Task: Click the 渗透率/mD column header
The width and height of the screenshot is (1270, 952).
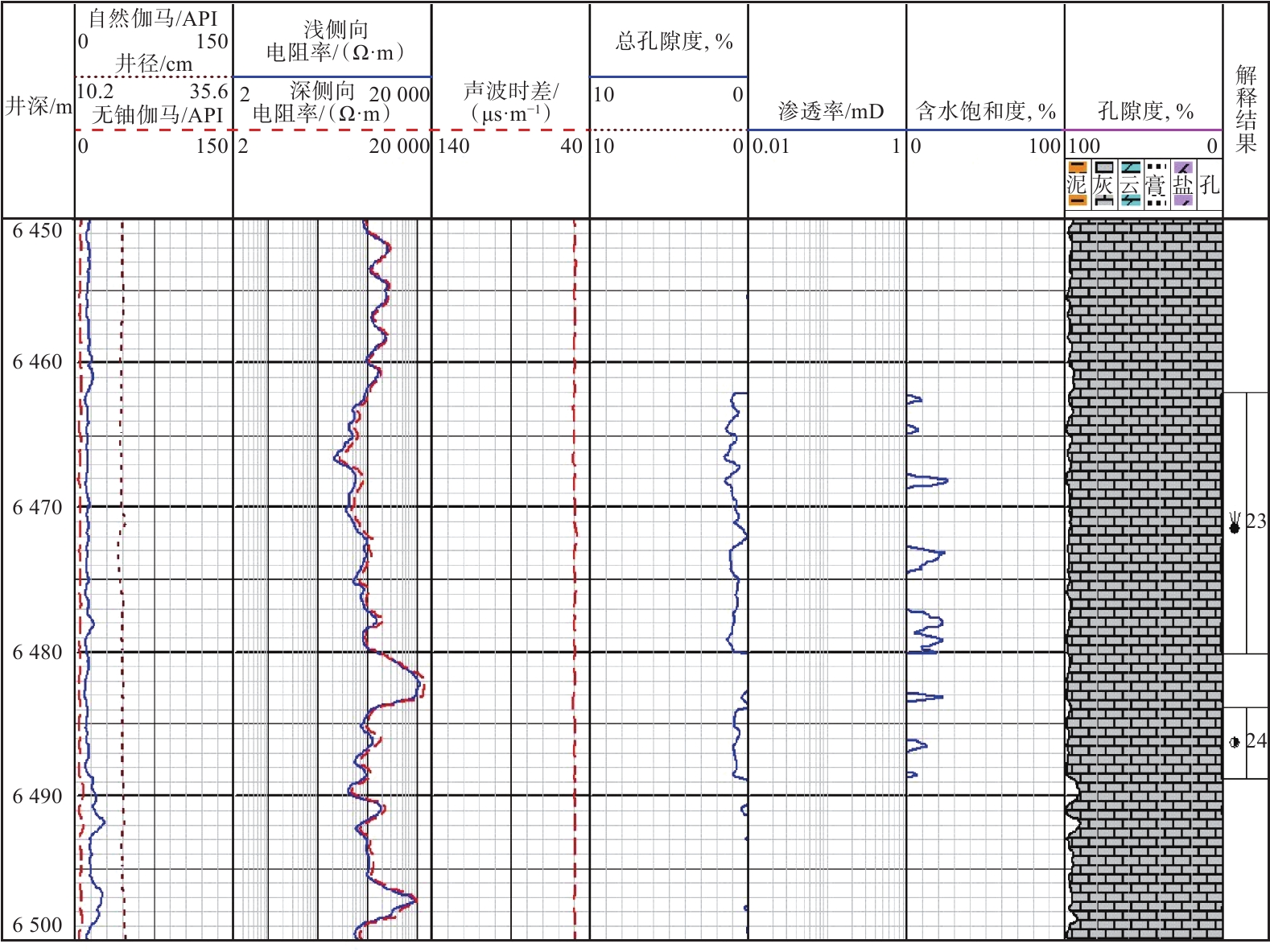Action: coord(831,111)
